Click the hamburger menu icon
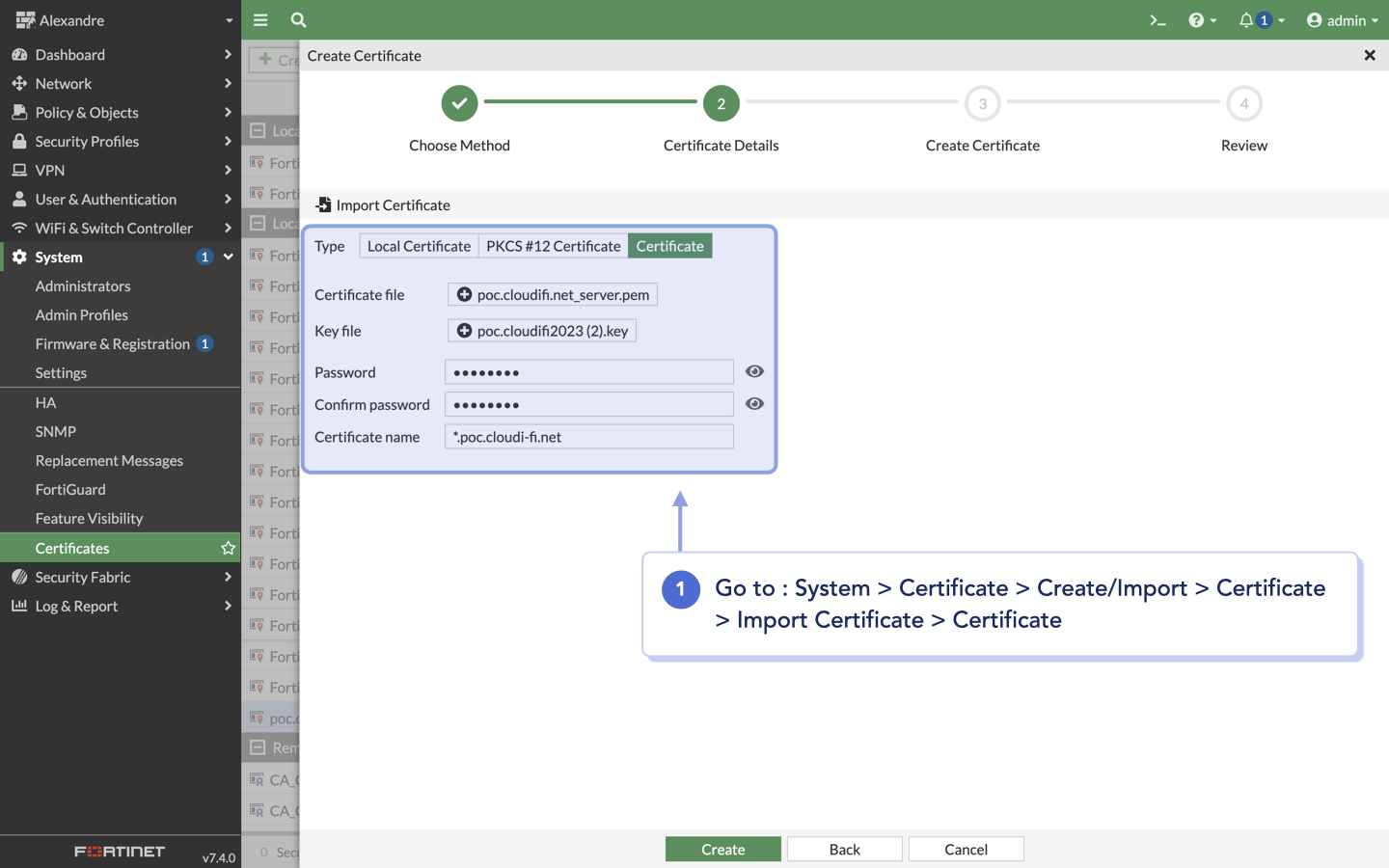This screenshot has height=868, width=1389. point(259,19)
